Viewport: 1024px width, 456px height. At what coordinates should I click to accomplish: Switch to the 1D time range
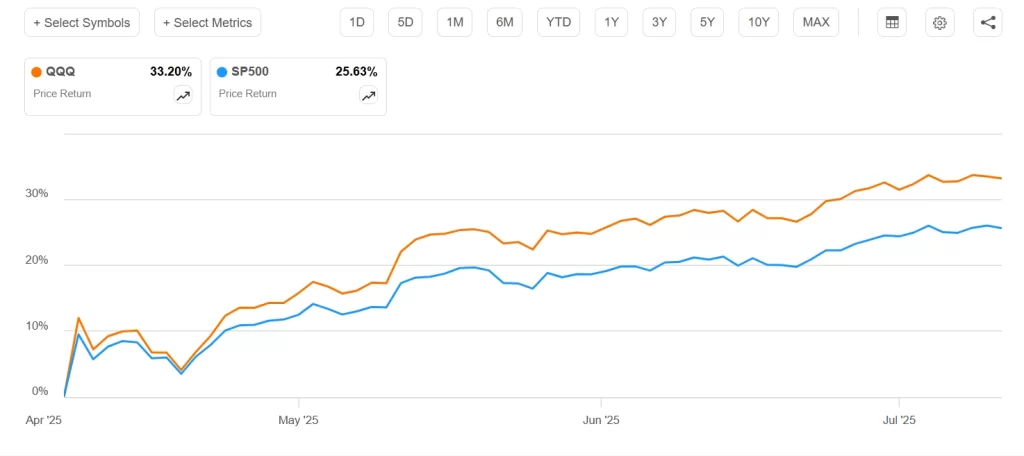coord(356,22)
